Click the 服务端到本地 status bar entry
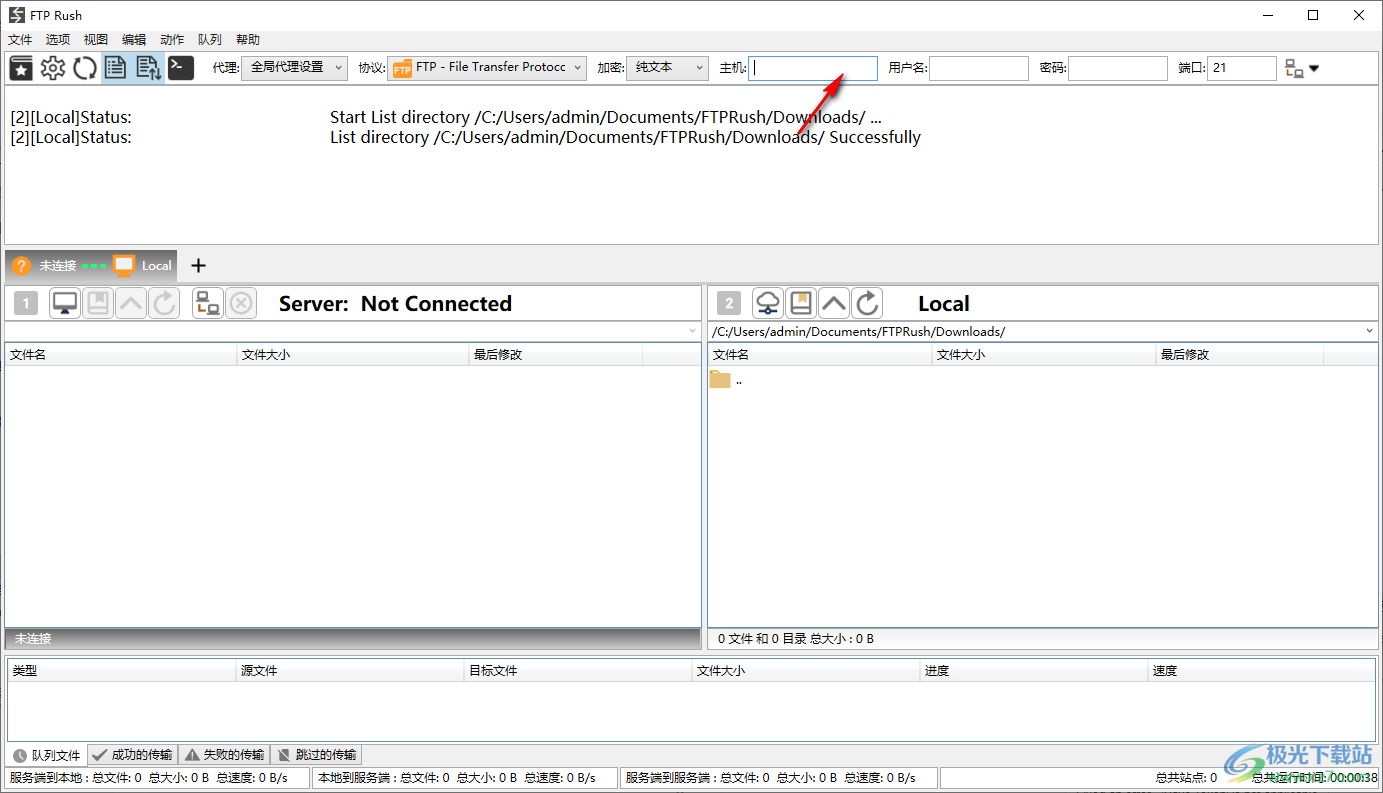The width and height of the screenshot is (1383, 793). 158,778
